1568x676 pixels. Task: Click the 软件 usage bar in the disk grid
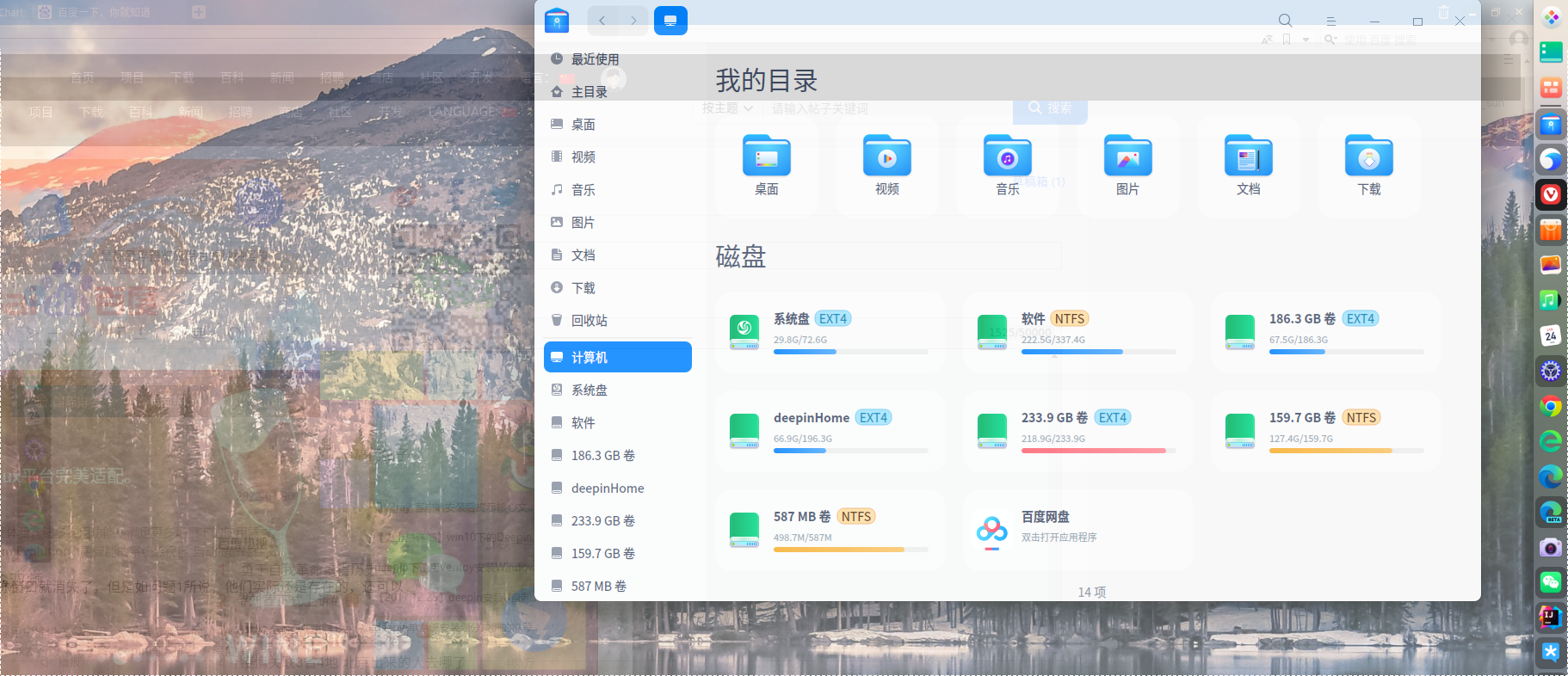tap(1098, 352)
